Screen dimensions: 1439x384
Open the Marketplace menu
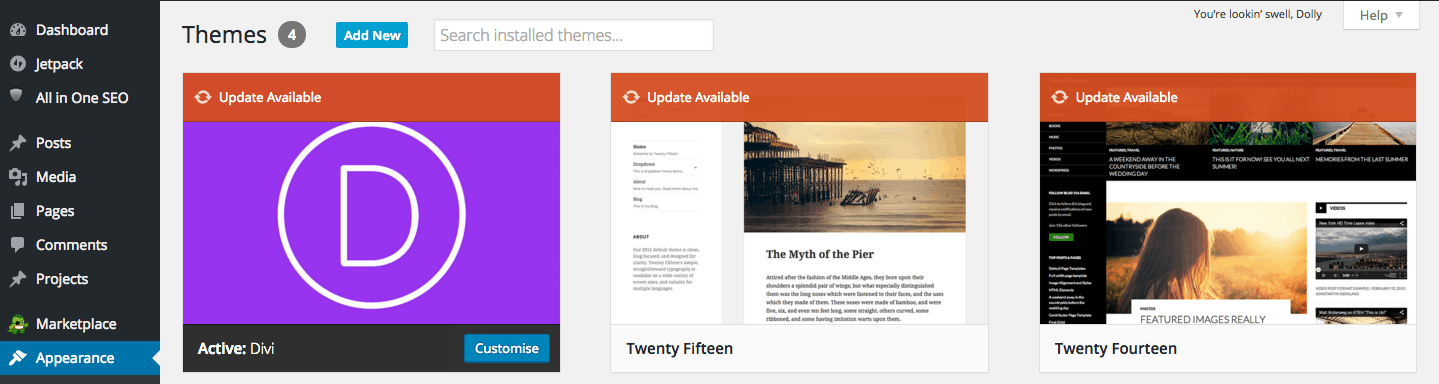(80, 324)
